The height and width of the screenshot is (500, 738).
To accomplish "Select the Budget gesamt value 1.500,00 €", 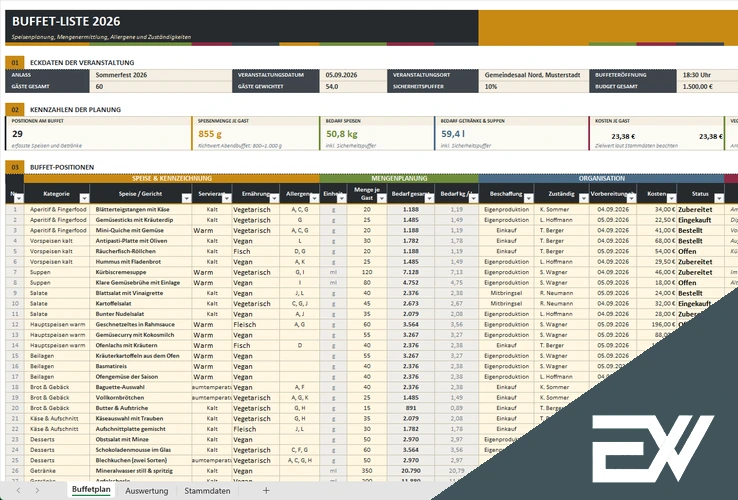I will 707,87.
